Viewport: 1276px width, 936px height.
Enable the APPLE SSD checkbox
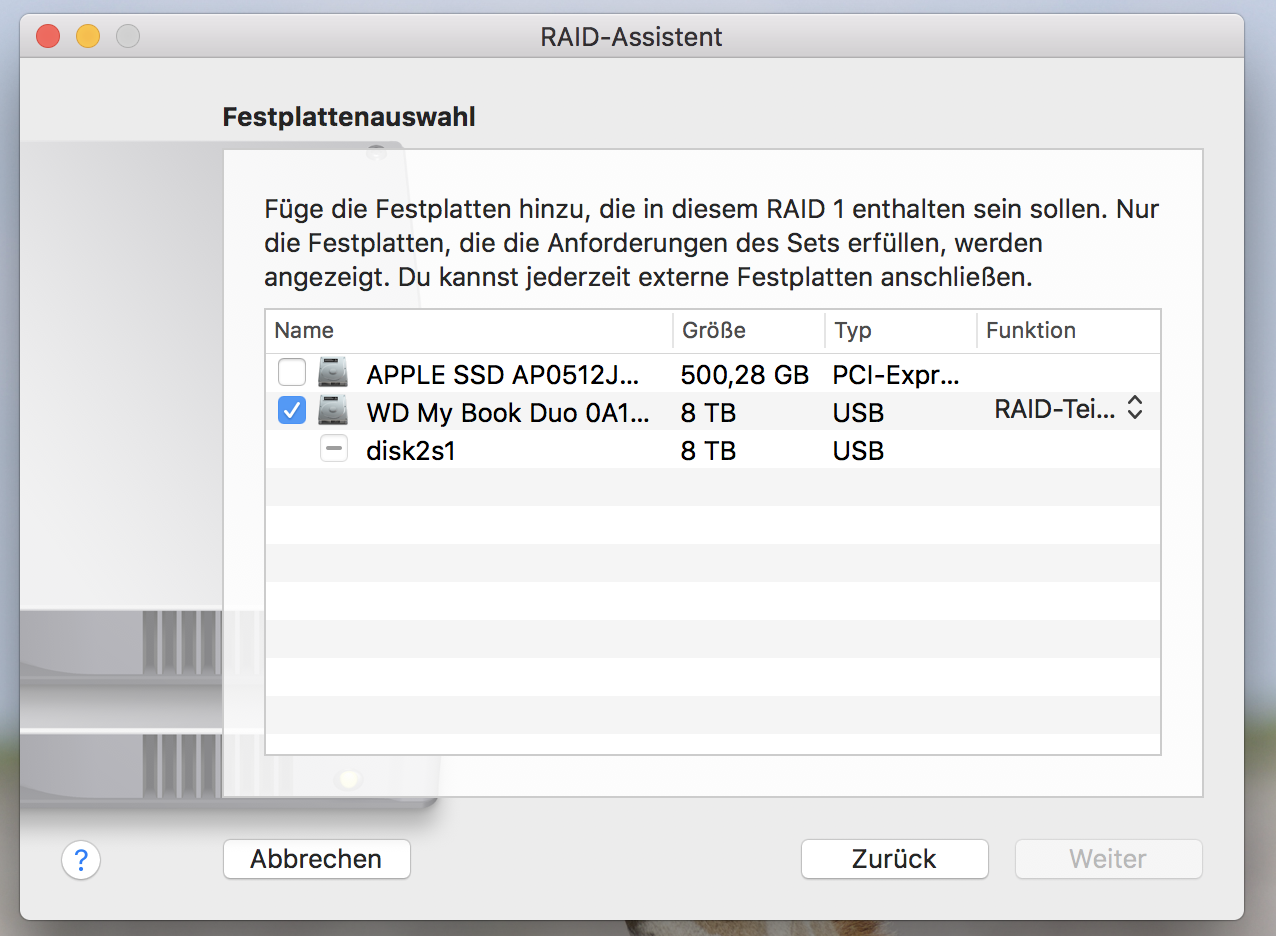click(x=292, y=374)
